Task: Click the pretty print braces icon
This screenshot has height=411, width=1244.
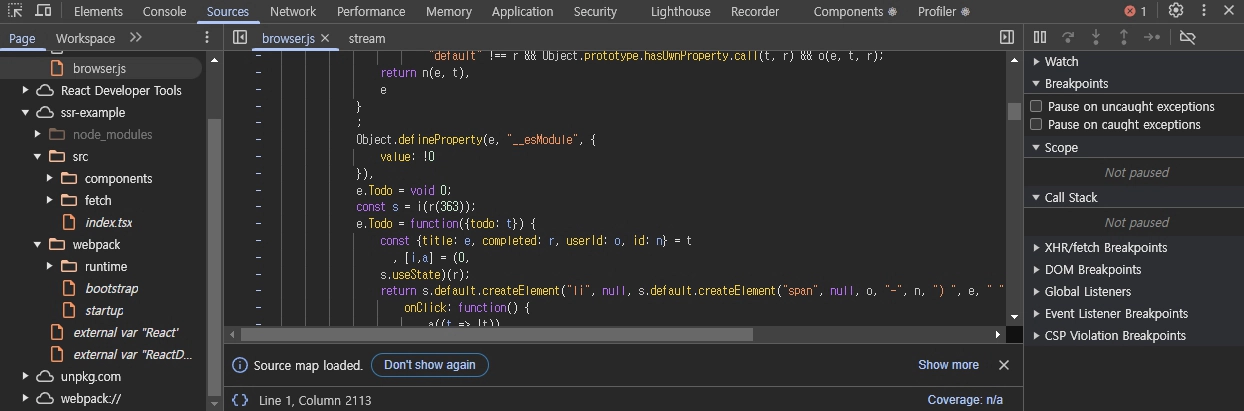Action: (x=240, y=400)
